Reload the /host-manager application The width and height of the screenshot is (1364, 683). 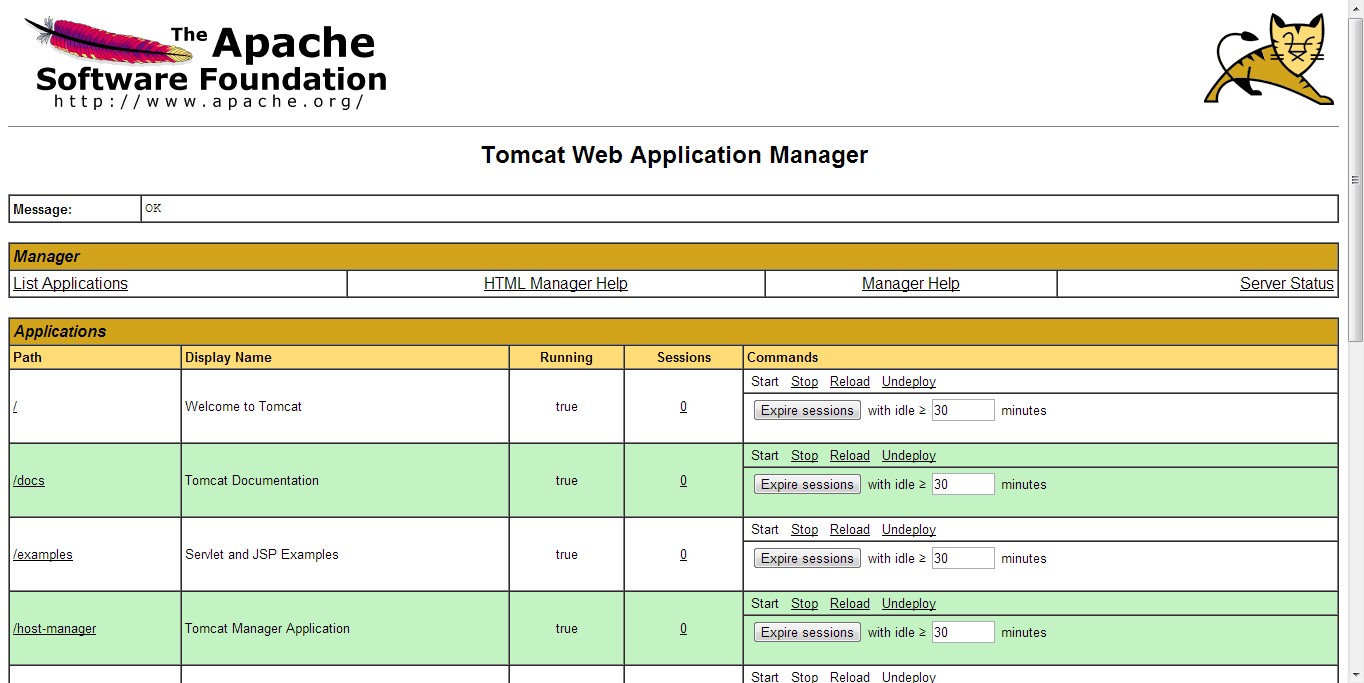coord(850,604)
